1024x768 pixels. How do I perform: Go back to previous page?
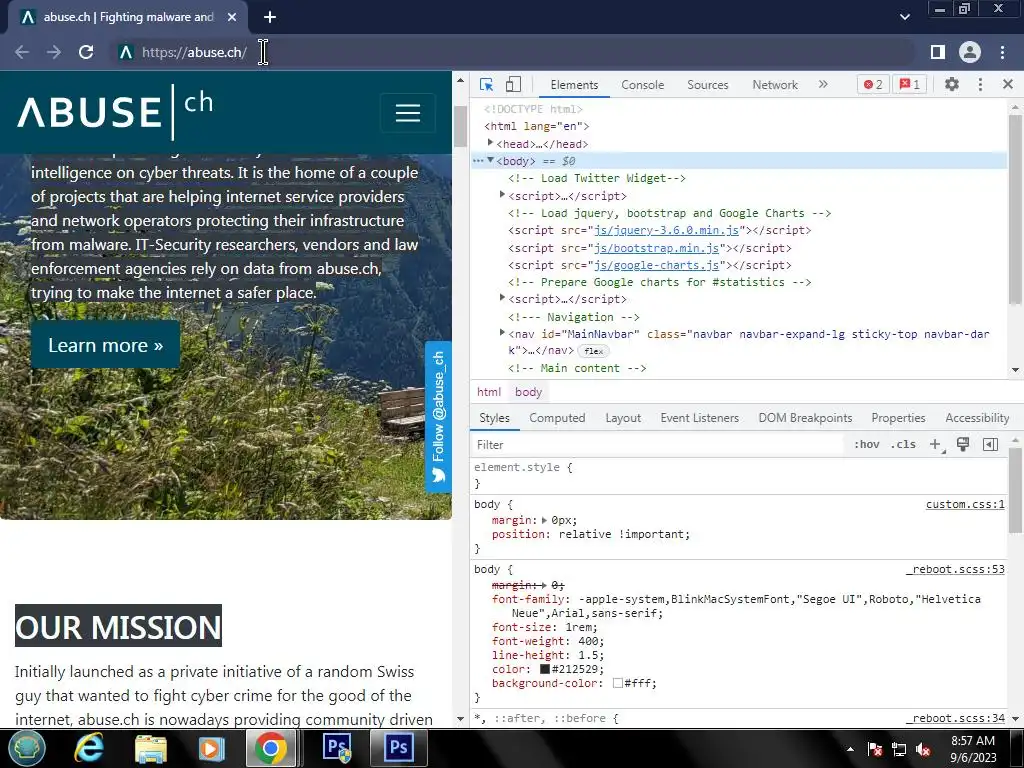22,52
